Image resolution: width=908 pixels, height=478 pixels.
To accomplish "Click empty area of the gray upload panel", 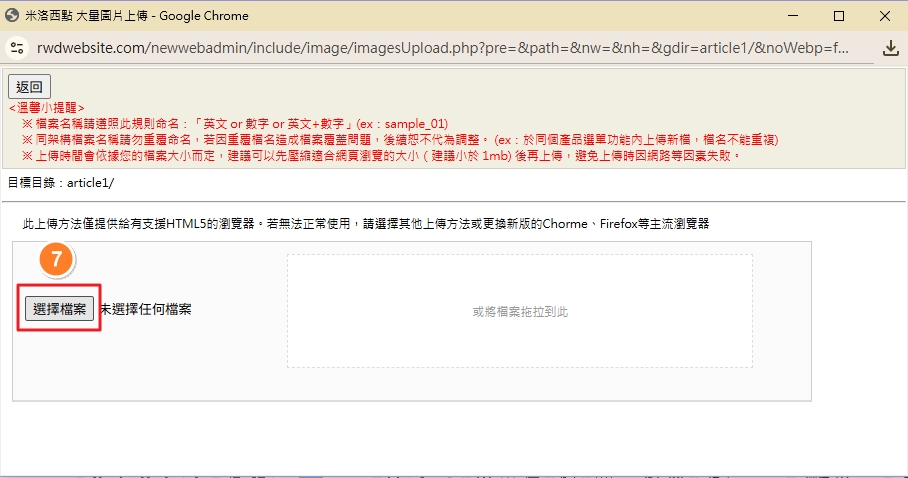I will coord(150,370).
